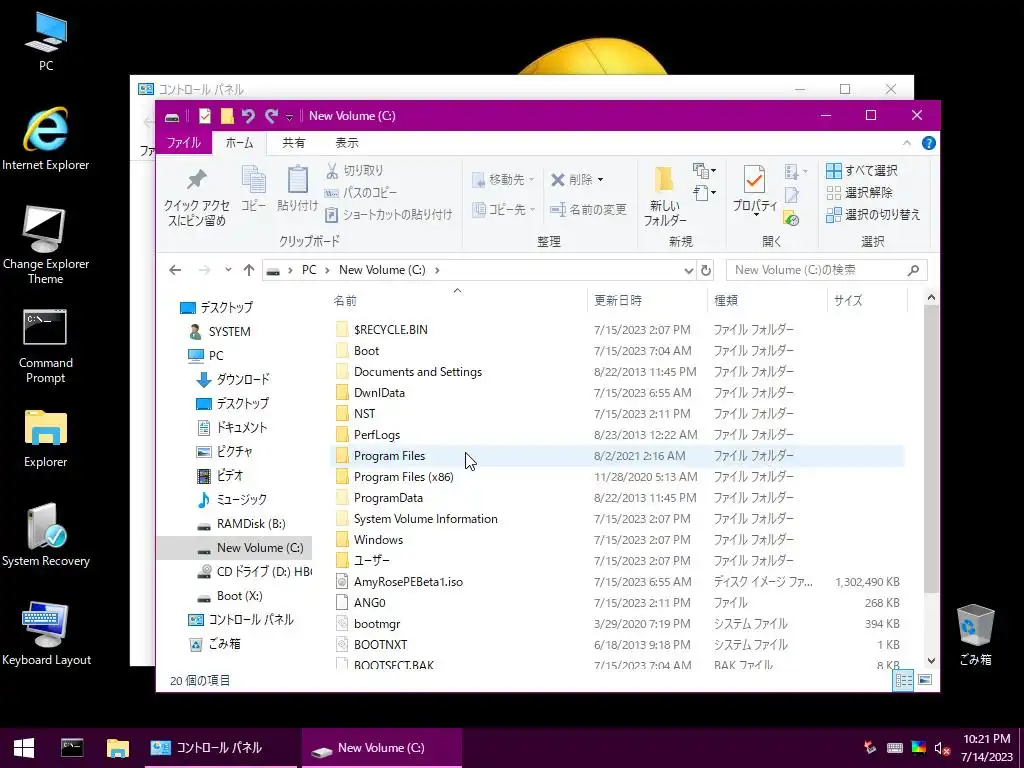Image resolution: width=1024 pixels, height=768 pixels.
Task: Click Cut (切り取り) scissors button
Action: pos(355,170)
